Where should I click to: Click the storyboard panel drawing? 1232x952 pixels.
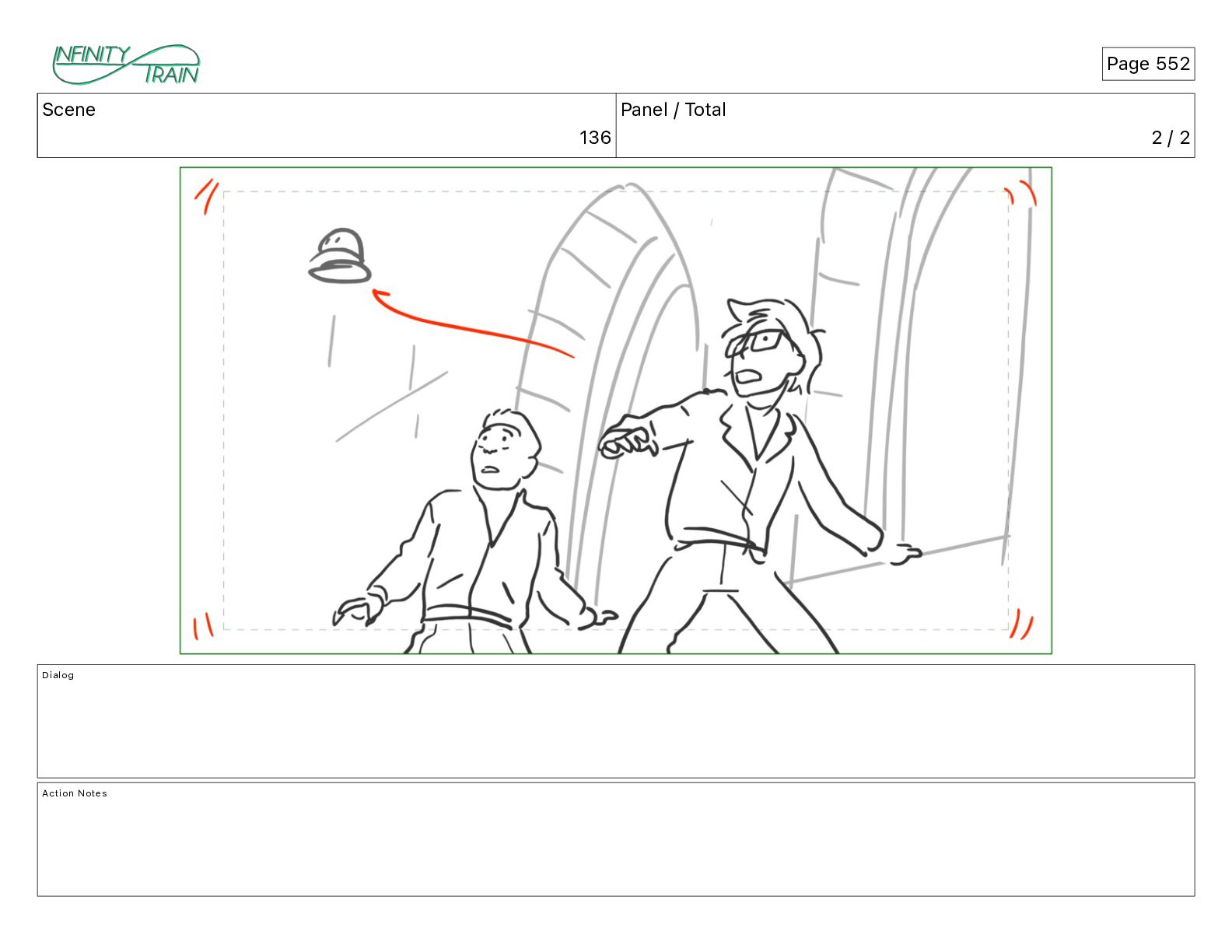click(616, 411)
